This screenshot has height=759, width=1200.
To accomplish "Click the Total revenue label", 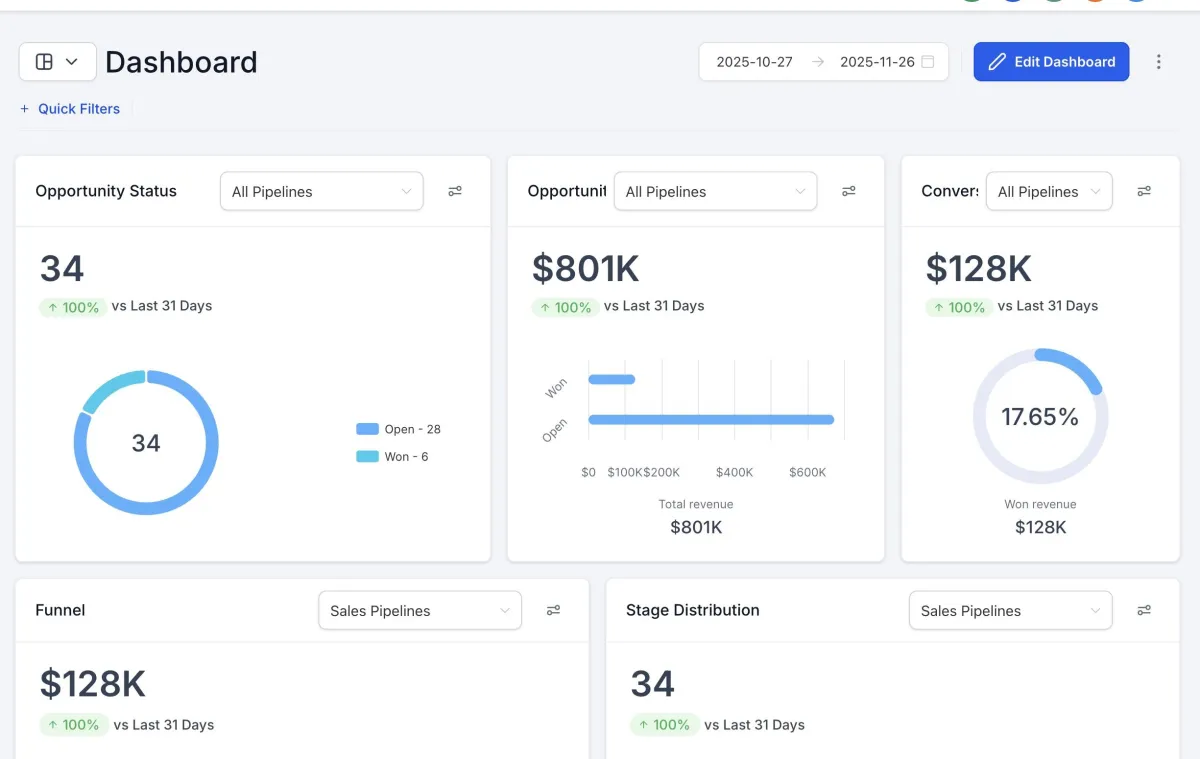I will click(696, 504).
